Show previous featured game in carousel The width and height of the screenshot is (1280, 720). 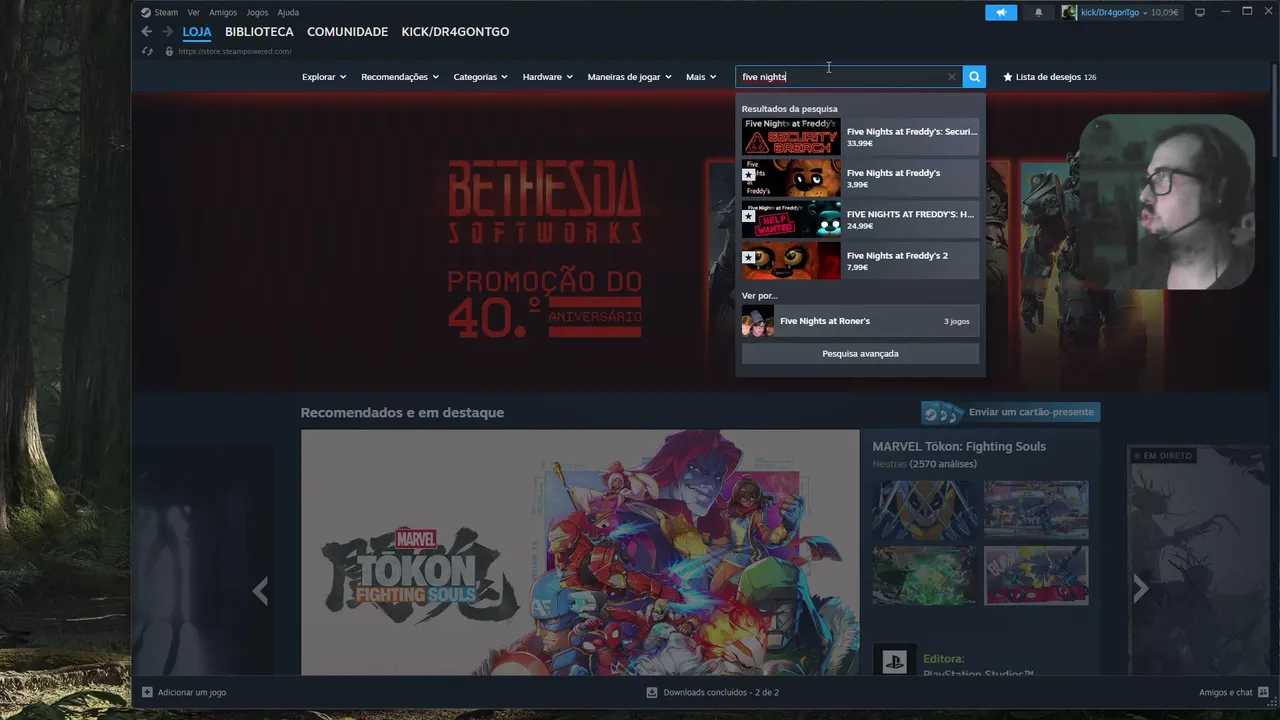[260, 591]
